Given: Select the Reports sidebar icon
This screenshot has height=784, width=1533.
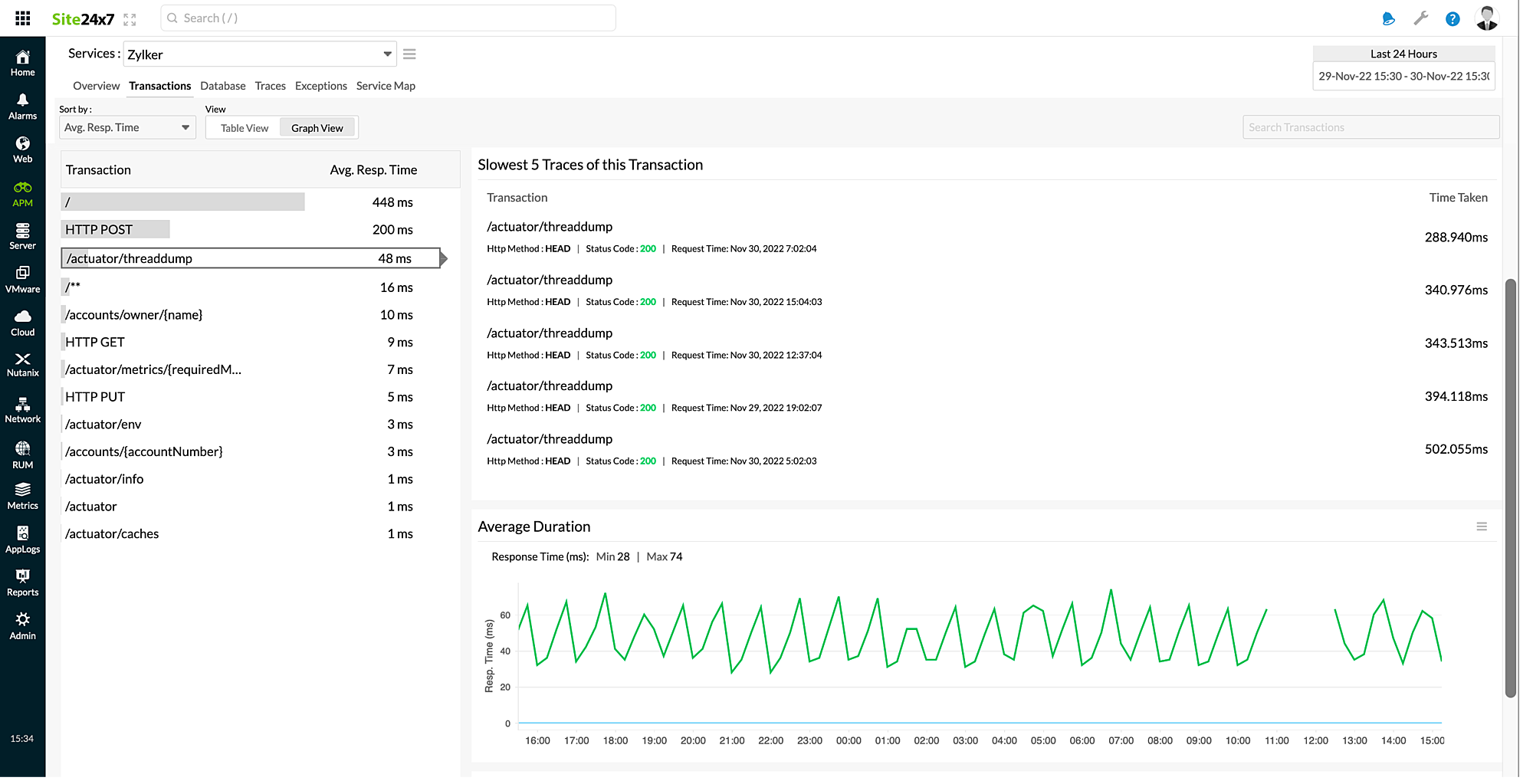Looking at the screenshot, I should point(22,582).
